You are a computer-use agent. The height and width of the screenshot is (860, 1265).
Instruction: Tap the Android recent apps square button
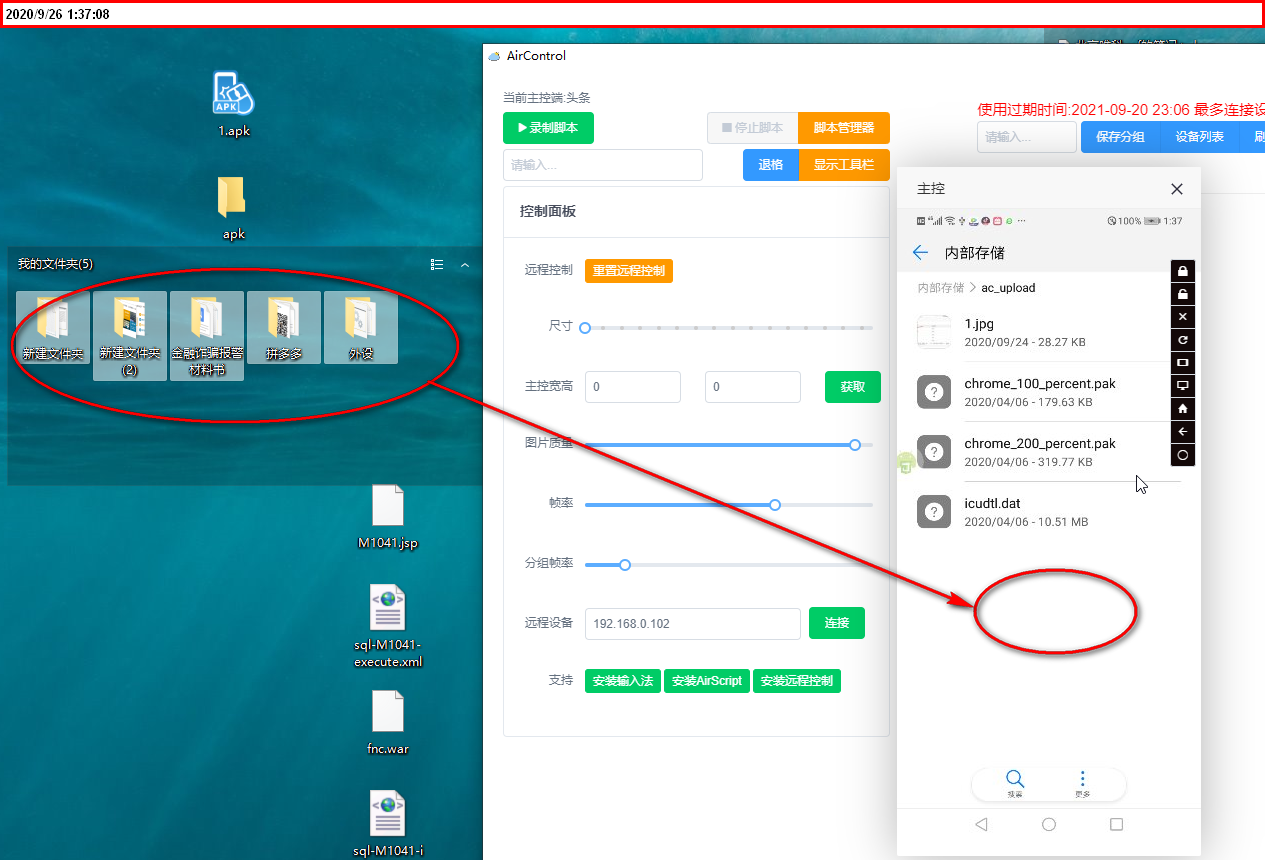tap(1117, 825)
